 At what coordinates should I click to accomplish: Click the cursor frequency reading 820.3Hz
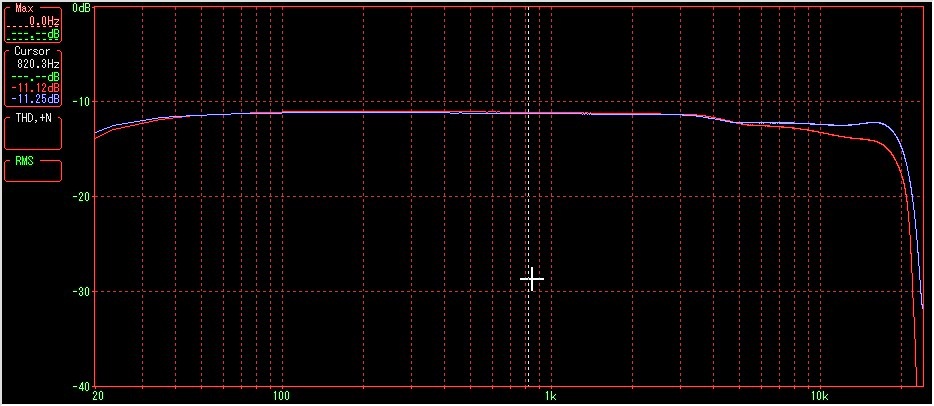(40, 63)
